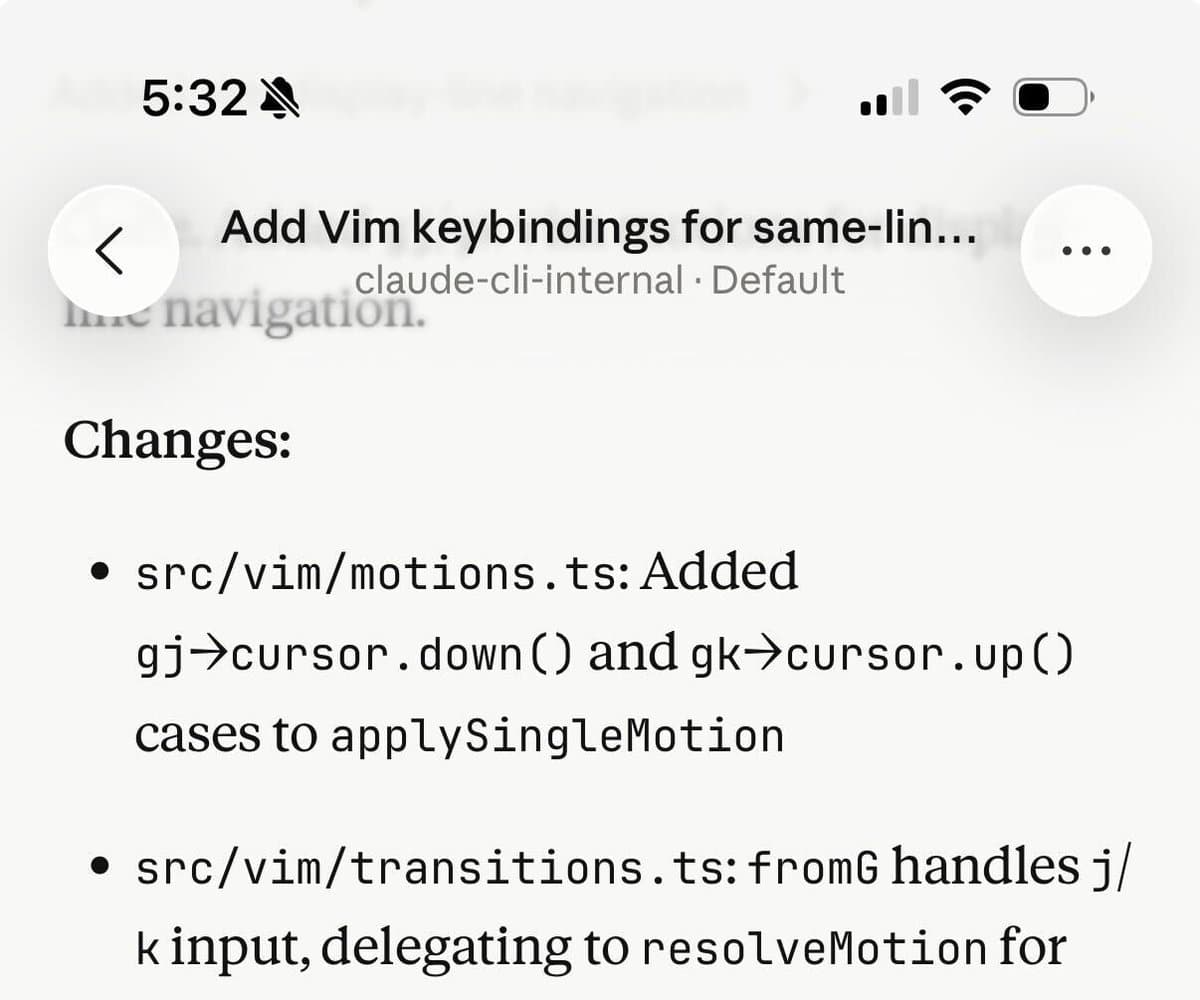The width and height of the screenshot is (1200, 1000).
Task: Tap the bullet next to src/vim/motions.ts
Action: coord(99,573)
